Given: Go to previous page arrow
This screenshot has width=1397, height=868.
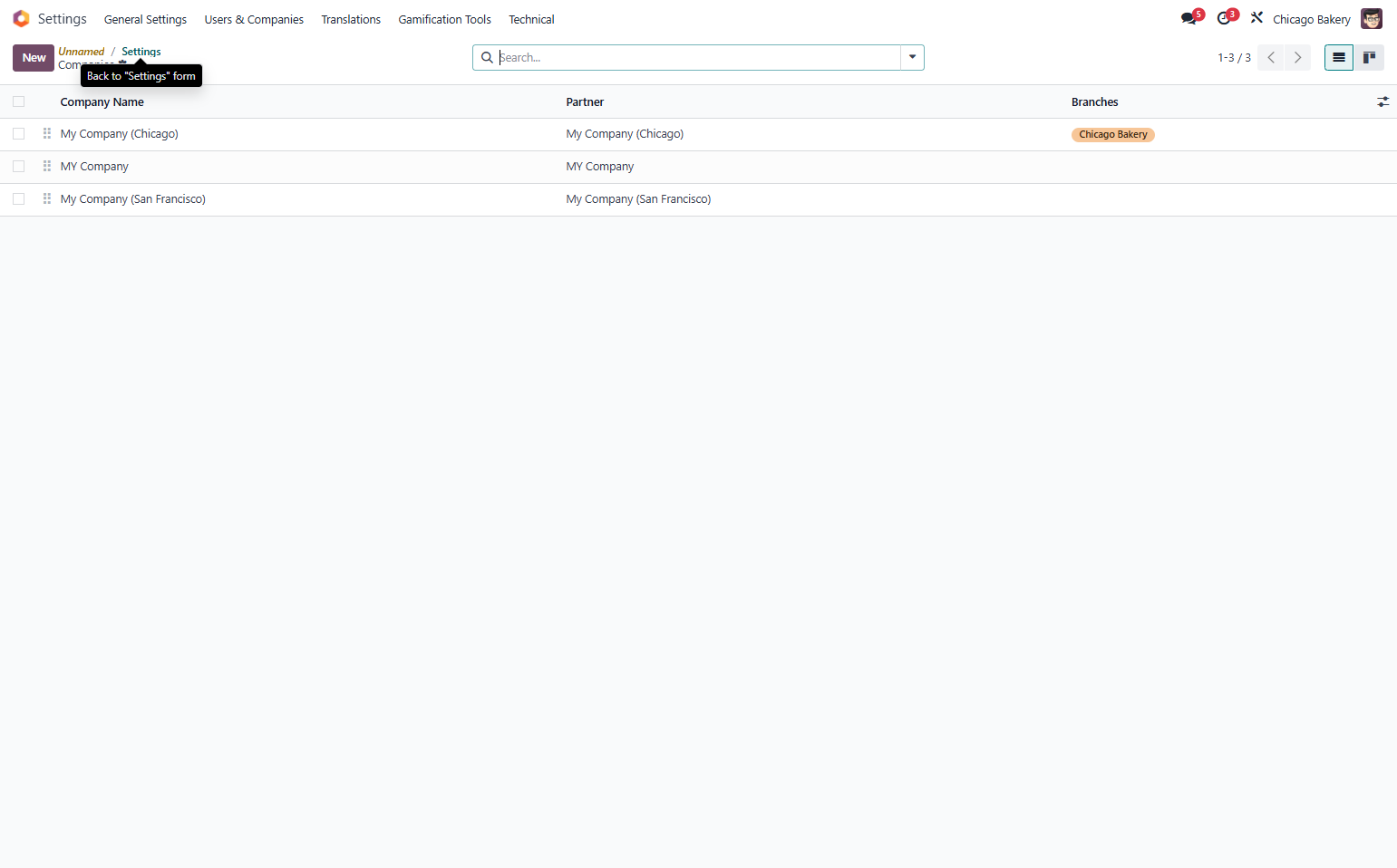Looking at the screenshot, I should click(x=1271, y=58).
